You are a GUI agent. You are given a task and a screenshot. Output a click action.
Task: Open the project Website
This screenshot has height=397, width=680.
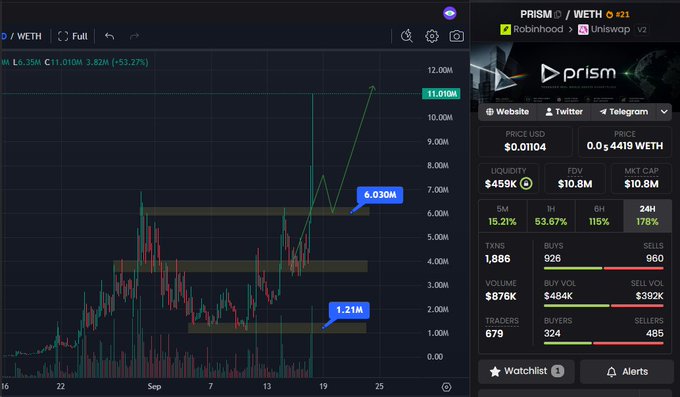507,112
